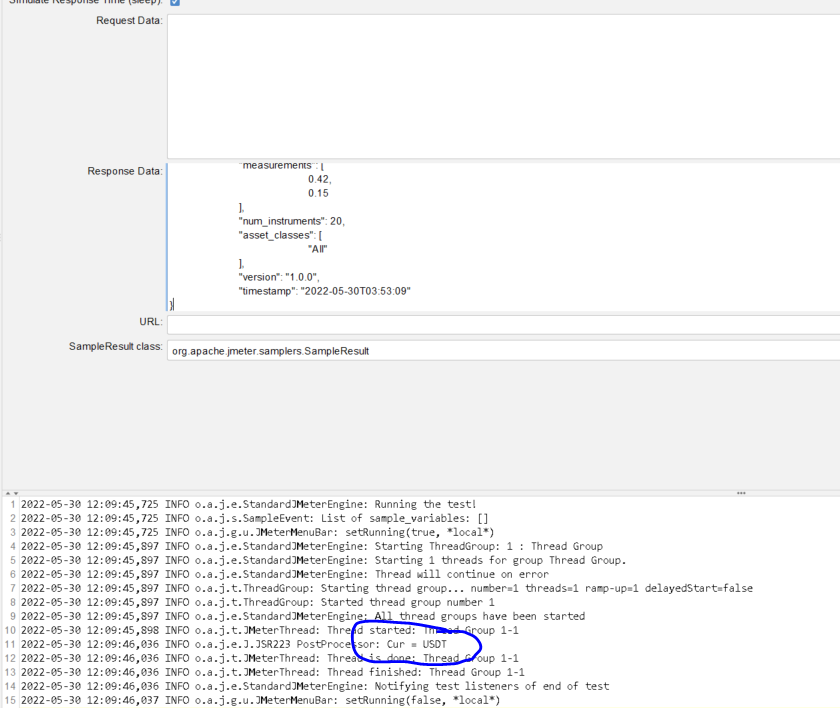This screenshot has height=708, width=840.
Task: Click in the Response Data text area
Action: coord(504,237)
